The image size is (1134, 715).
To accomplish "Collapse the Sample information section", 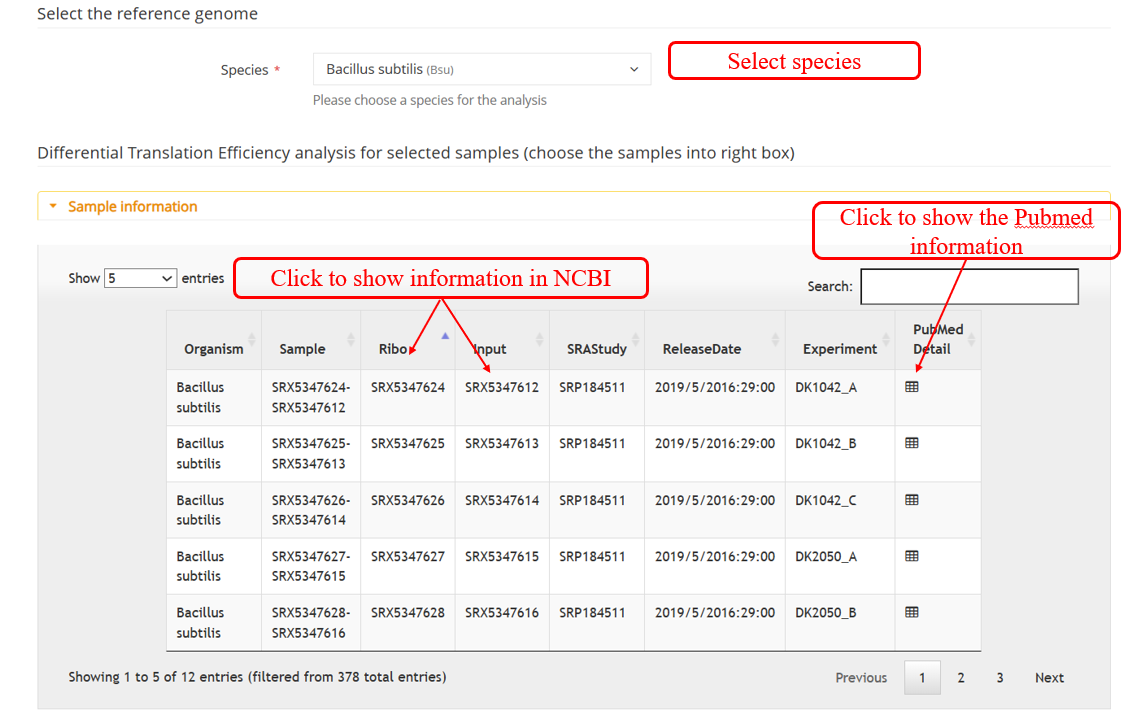I will [x=133, y=206].
